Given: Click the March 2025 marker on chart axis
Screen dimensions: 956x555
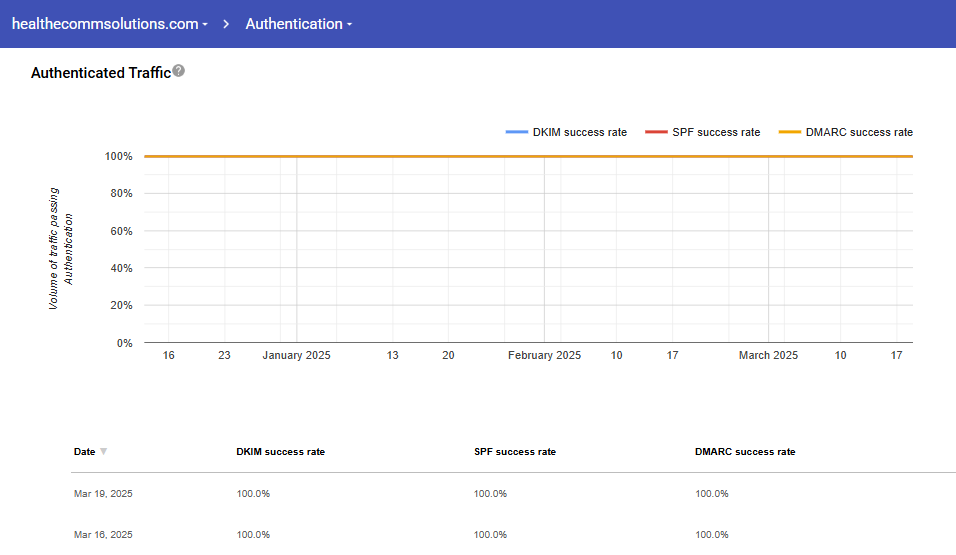Looking at the screenshot, I should point(768,355).
